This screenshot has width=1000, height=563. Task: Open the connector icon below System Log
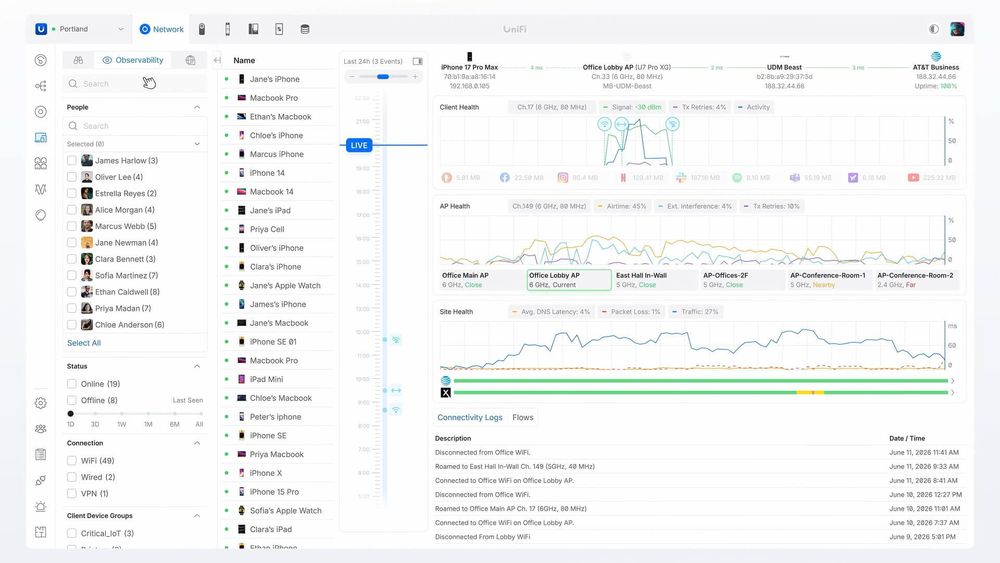[41, 481]
